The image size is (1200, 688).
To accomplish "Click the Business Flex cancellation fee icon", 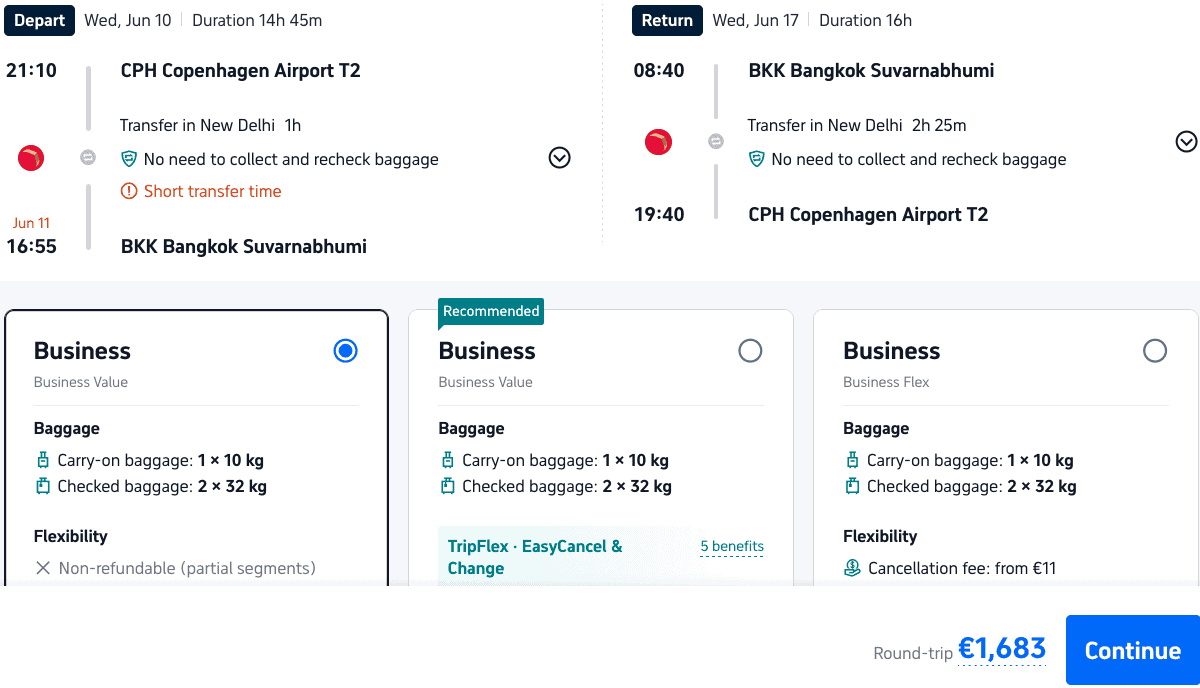I will click(852, 568).
